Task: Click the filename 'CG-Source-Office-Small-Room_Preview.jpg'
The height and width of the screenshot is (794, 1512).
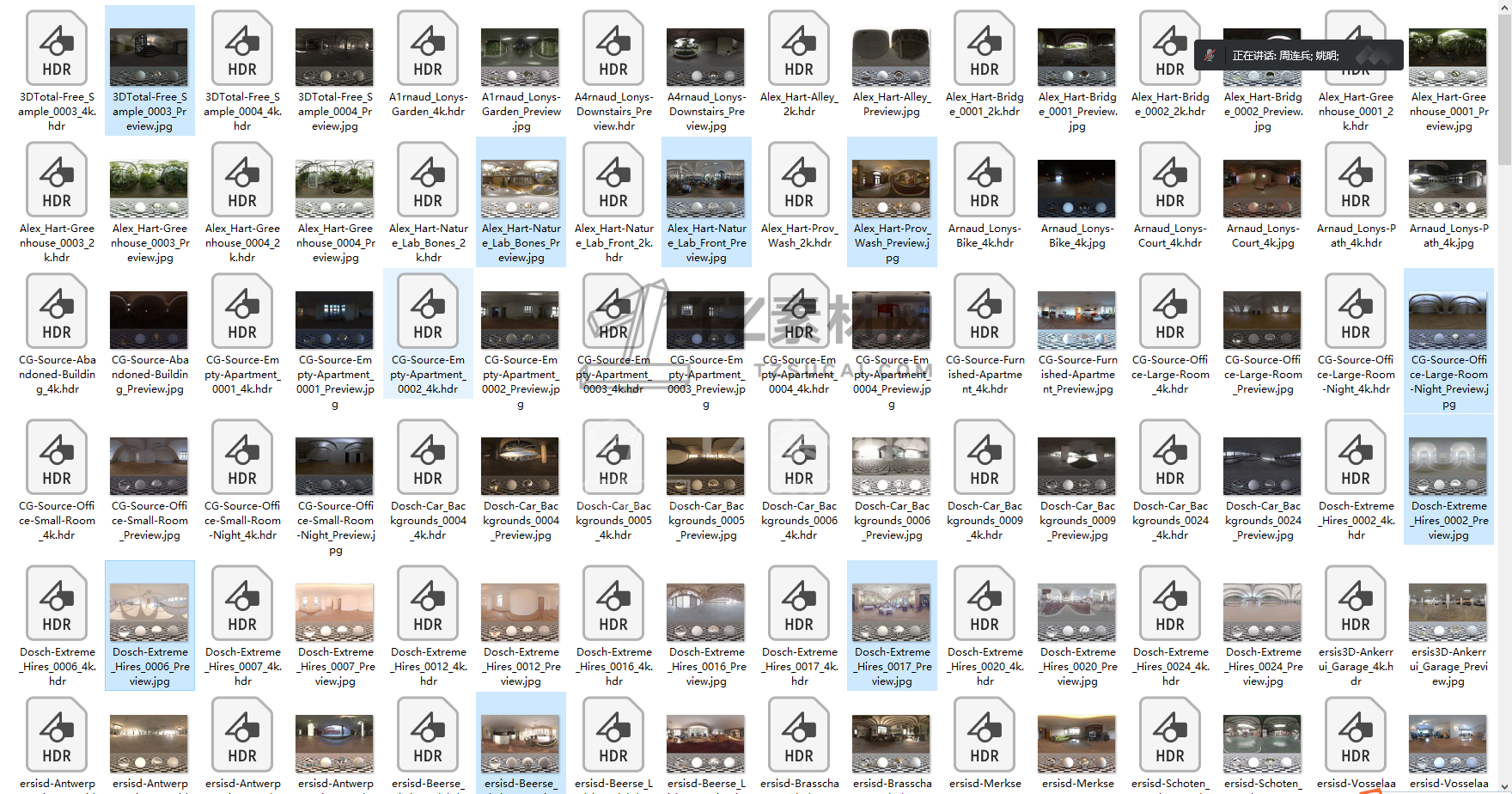Action: 149,521
